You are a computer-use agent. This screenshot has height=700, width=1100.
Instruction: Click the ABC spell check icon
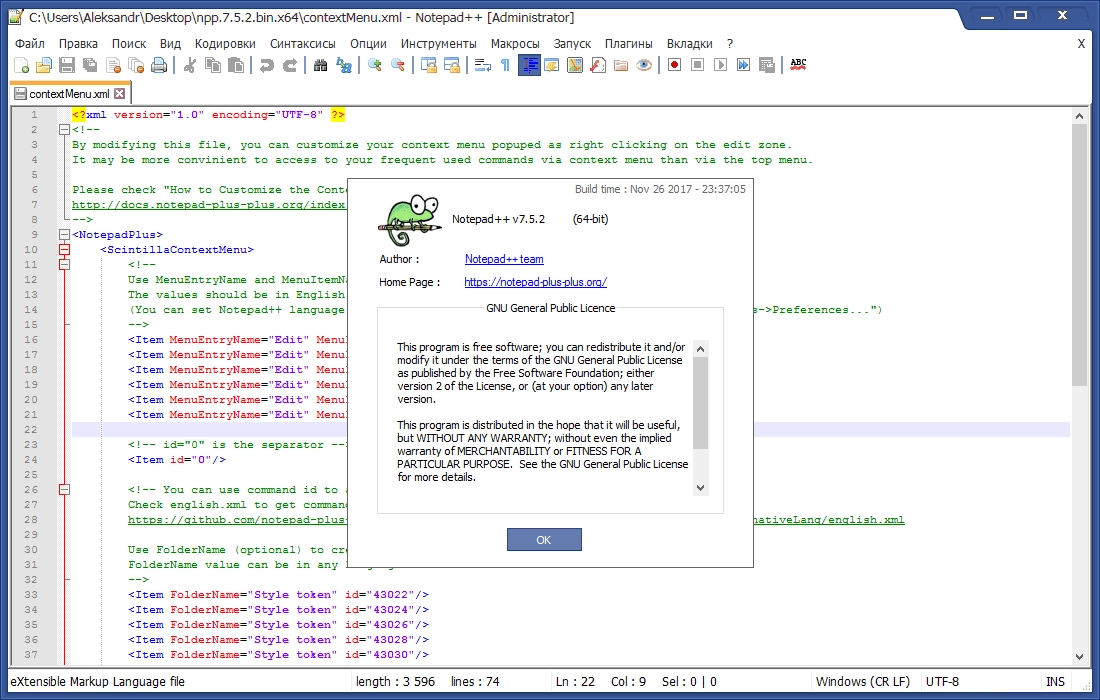point(798,65)
